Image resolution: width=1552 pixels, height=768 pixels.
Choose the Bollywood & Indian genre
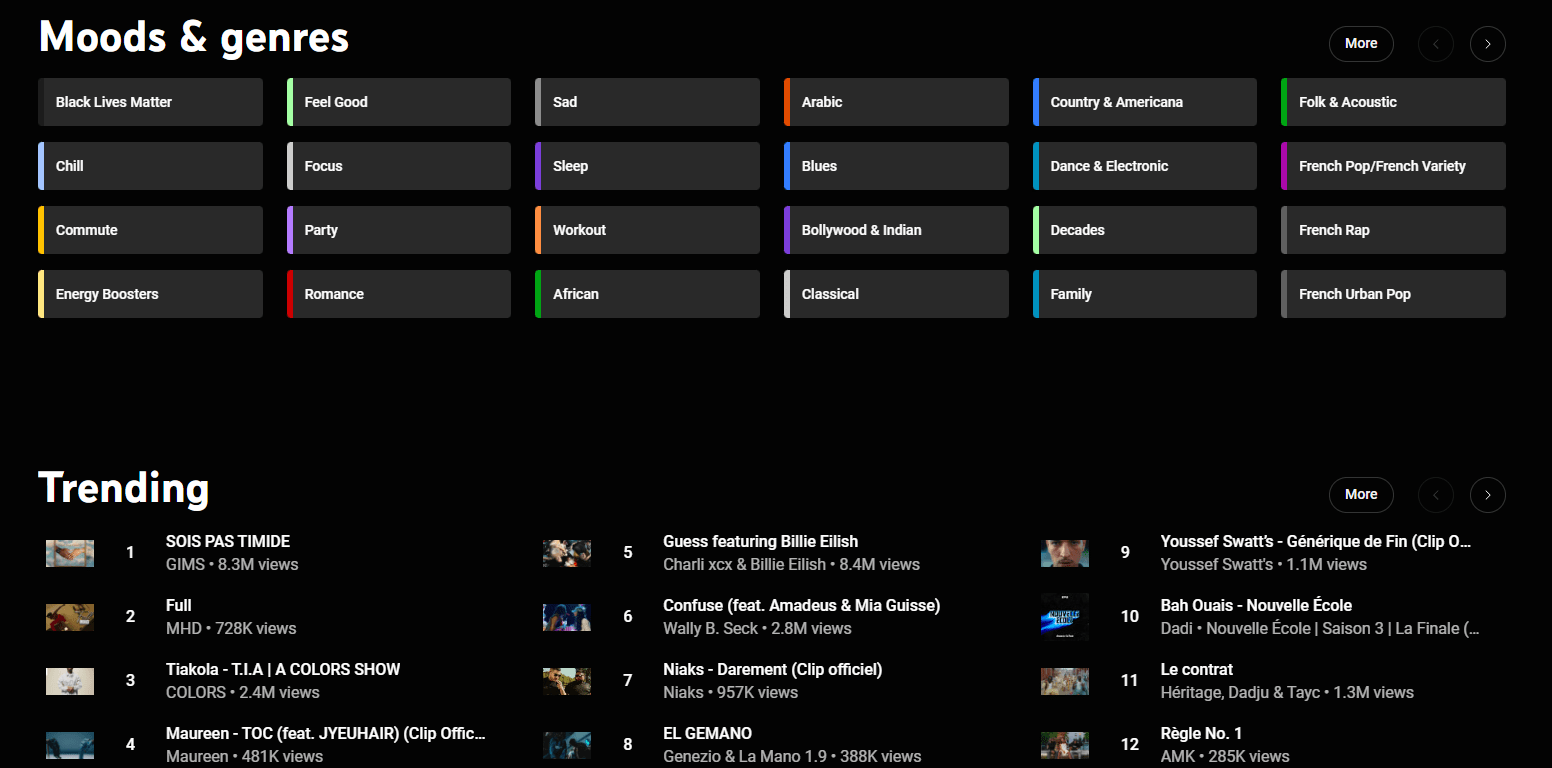(x=895, y=230)
